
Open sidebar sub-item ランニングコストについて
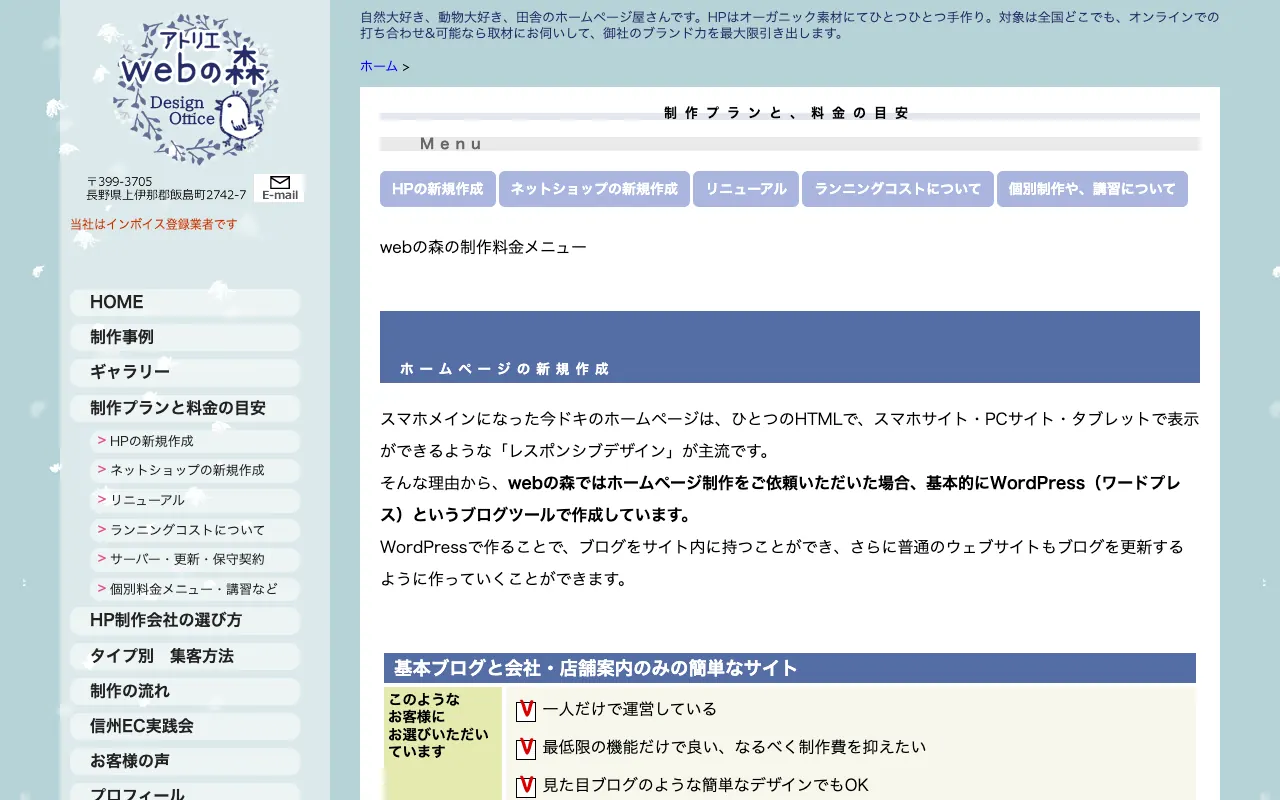195,530
